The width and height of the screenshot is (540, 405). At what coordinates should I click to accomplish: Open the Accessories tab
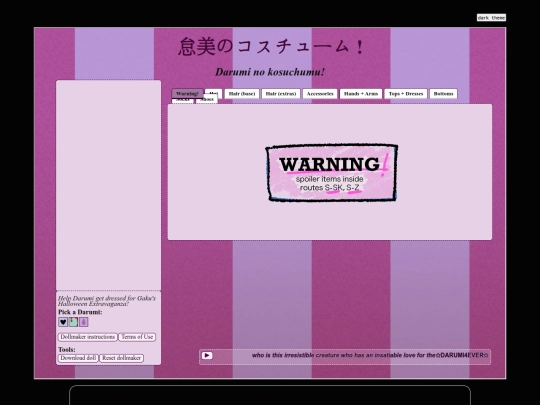point(320,94)
